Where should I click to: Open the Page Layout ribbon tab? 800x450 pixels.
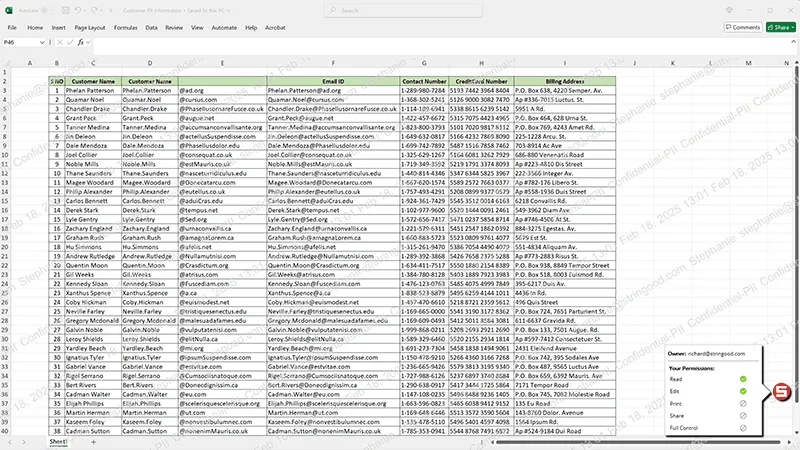(x=90, y=28)
